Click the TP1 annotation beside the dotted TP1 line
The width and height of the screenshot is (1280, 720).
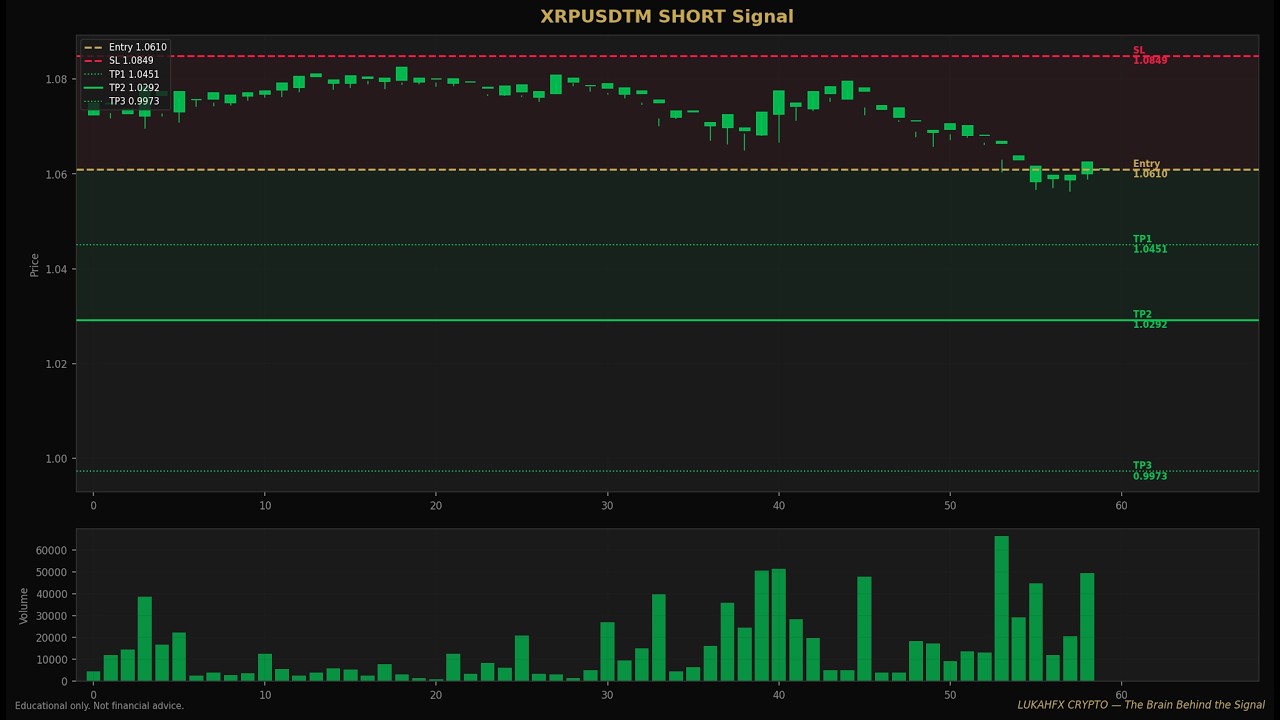[1150, 244]
